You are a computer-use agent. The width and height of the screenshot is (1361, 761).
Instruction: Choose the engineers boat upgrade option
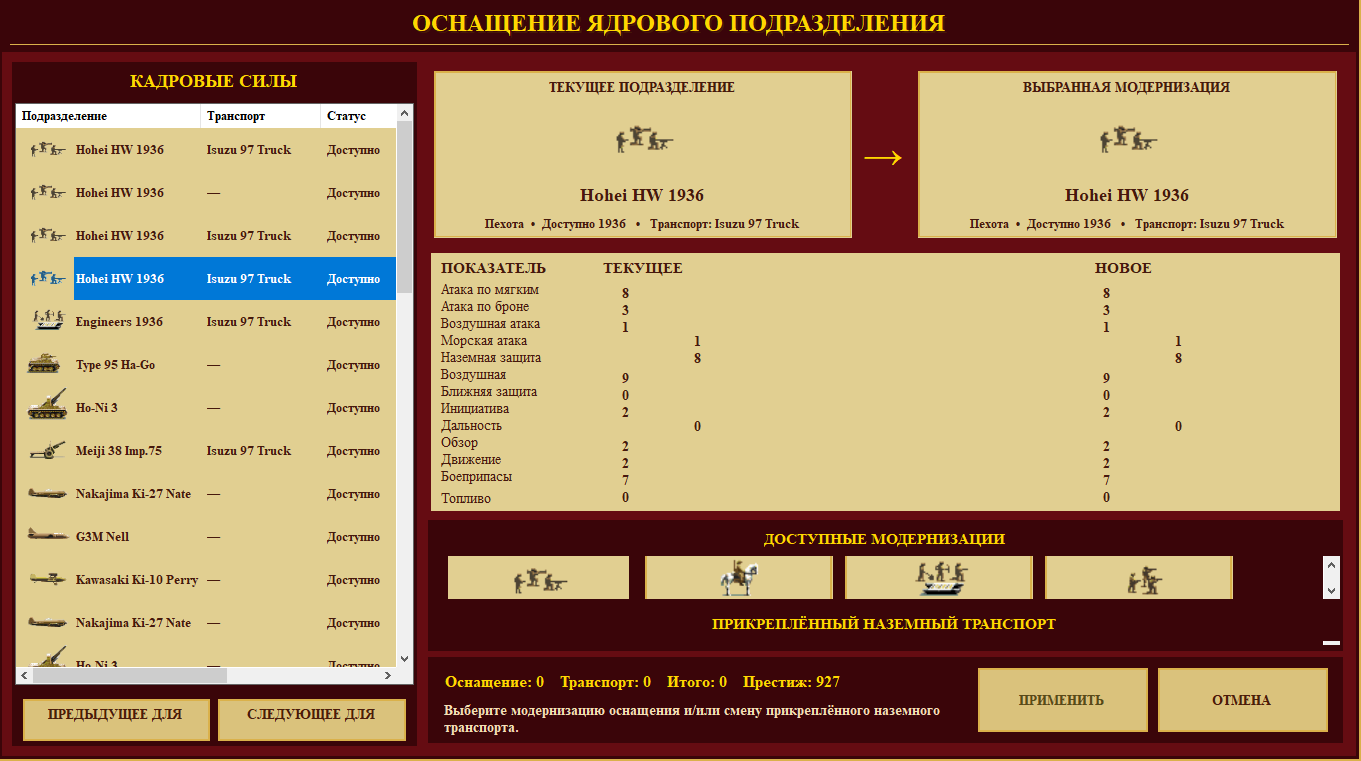tap(939, 578)
